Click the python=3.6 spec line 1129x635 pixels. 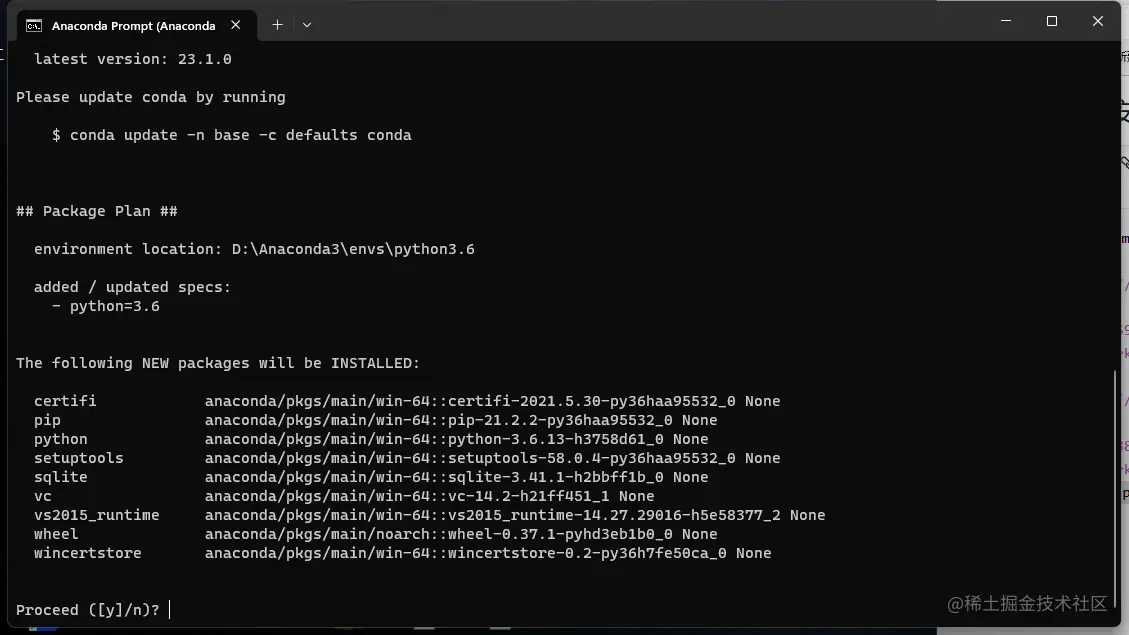[x=106, y=307]
